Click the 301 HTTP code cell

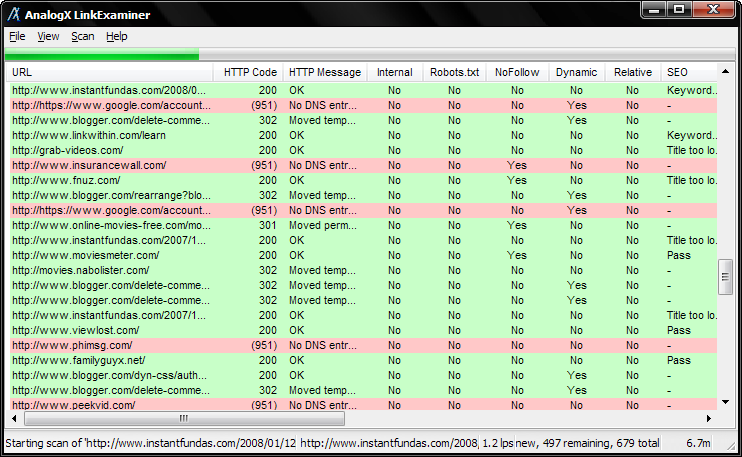click(x=268, y=225)
